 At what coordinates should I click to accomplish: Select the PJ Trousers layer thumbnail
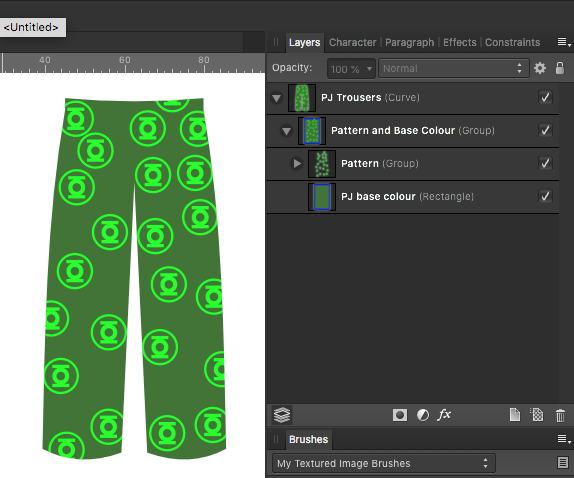(x=302, y=98)
